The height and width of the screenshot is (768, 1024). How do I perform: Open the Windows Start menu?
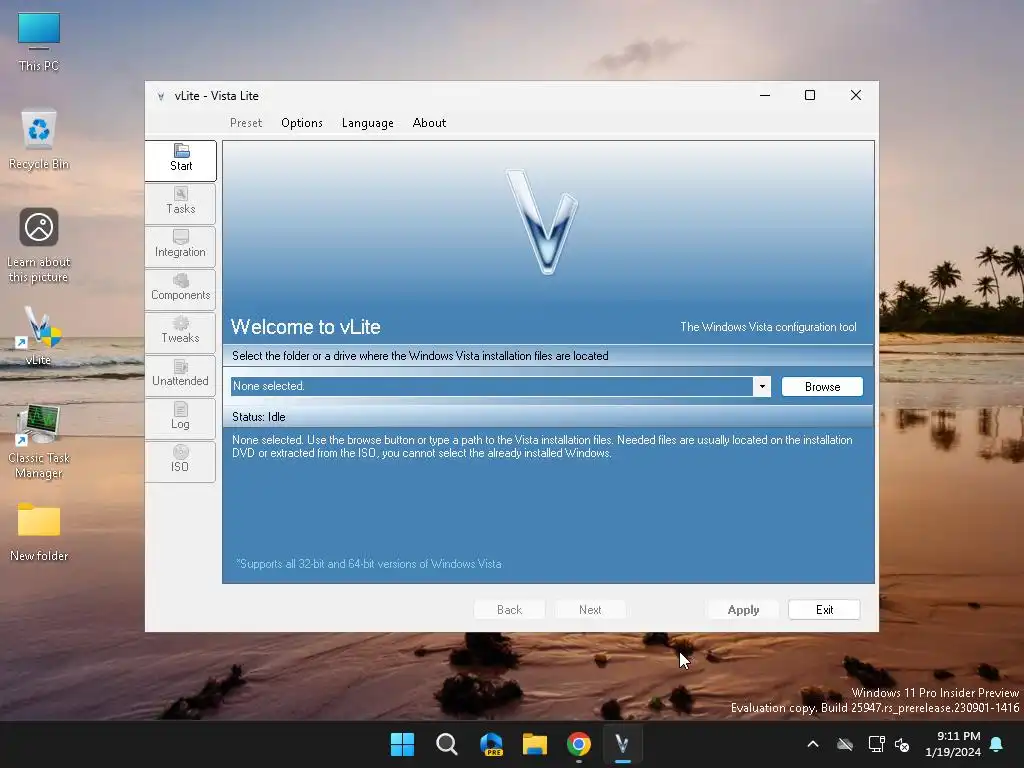402,744
